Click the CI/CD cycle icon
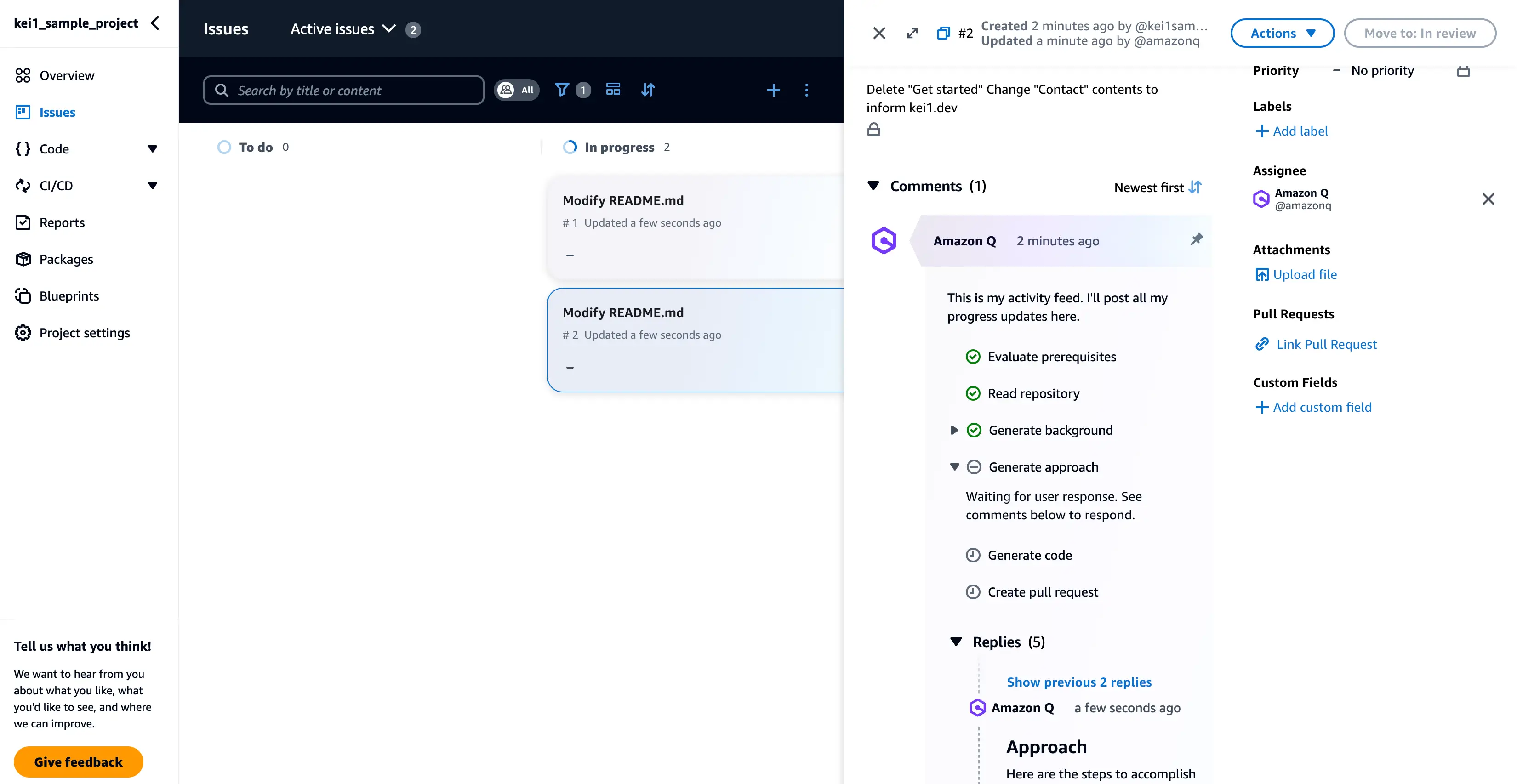 [x=23, y=185]
